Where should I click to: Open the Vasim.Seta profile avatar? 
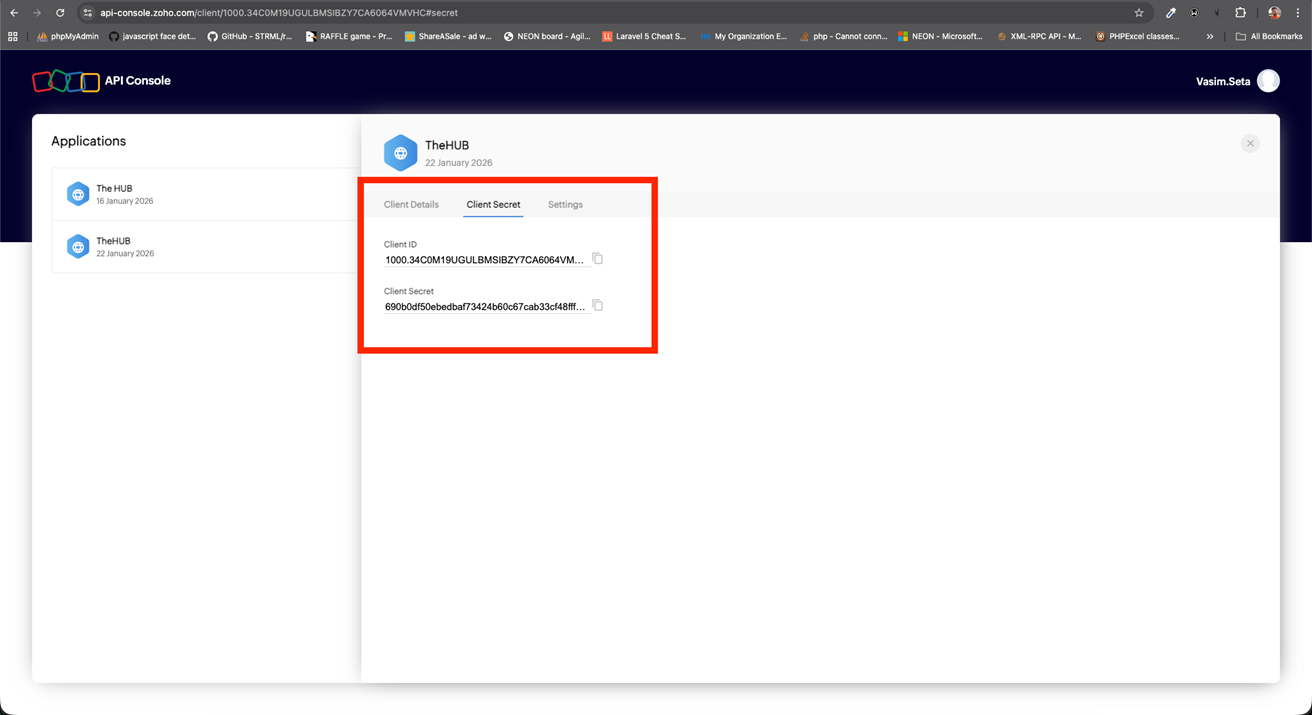tap(1268, 81)
